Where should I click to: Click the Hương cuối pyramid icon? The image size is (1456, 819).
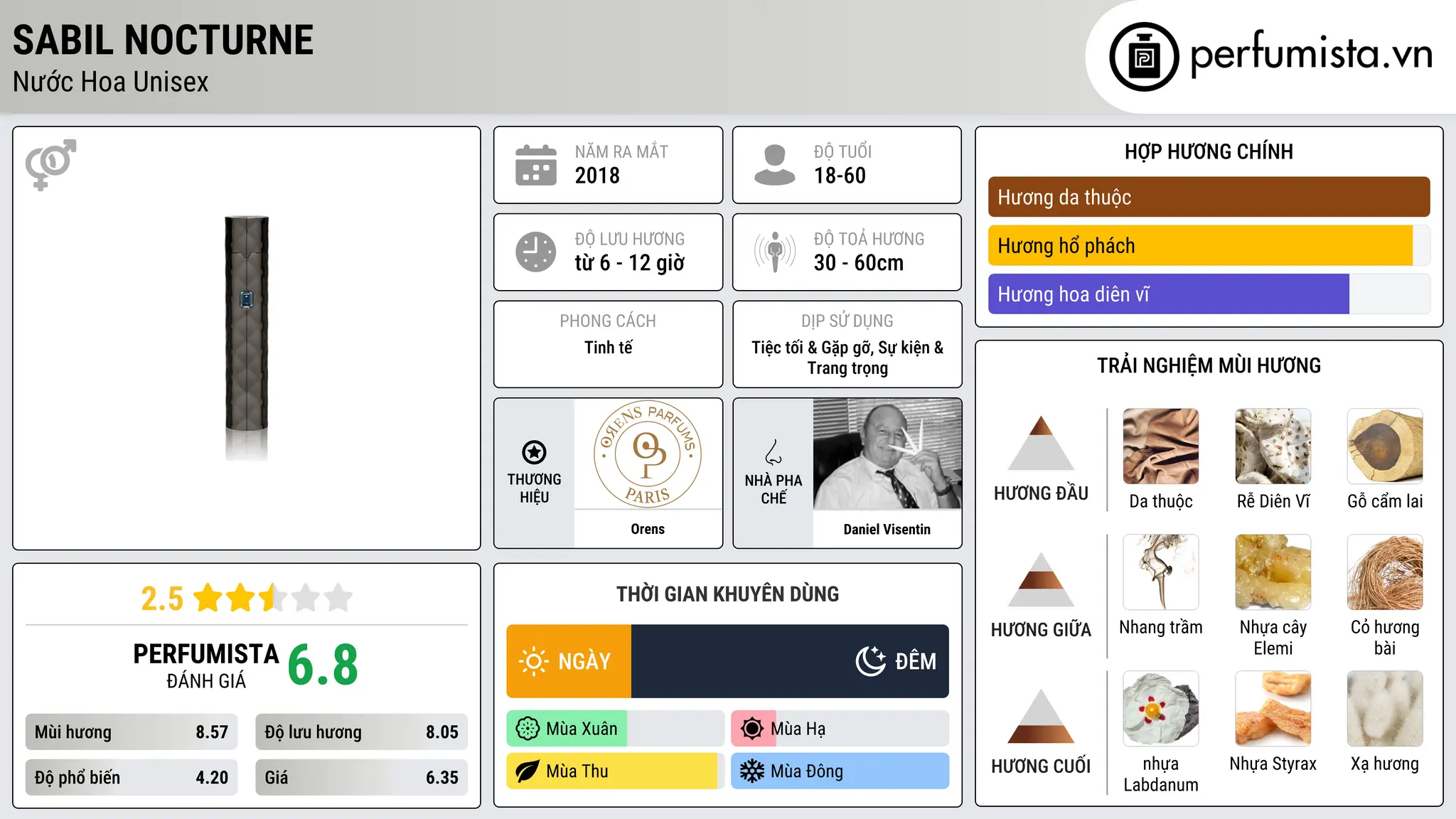tap(1041, 716)
